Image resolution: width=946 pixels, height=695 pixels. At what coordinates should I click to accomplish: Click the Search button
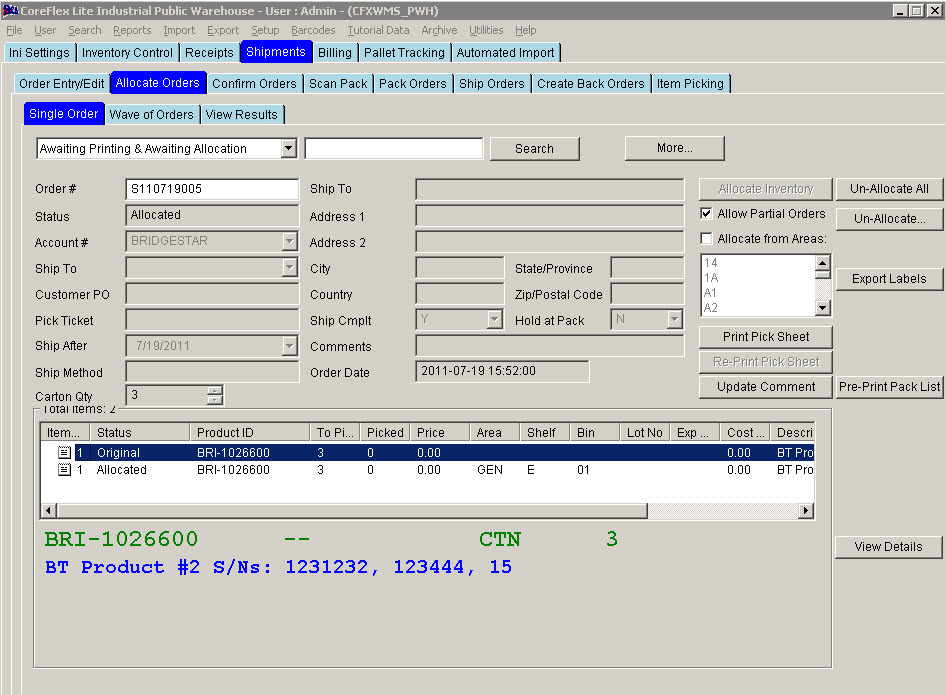click(535, 148)
